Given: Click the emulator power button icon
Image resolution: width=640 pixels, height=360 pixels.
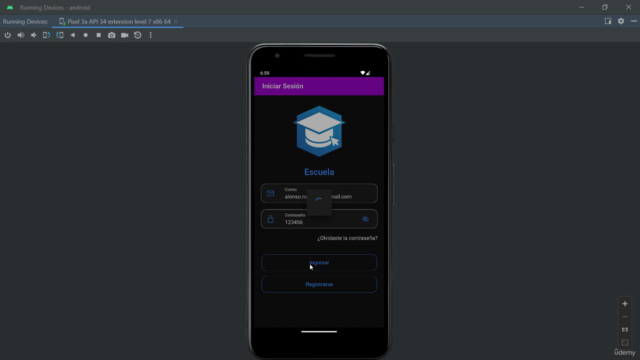Looking at the screenshot, I should click(x=7, y=35).
